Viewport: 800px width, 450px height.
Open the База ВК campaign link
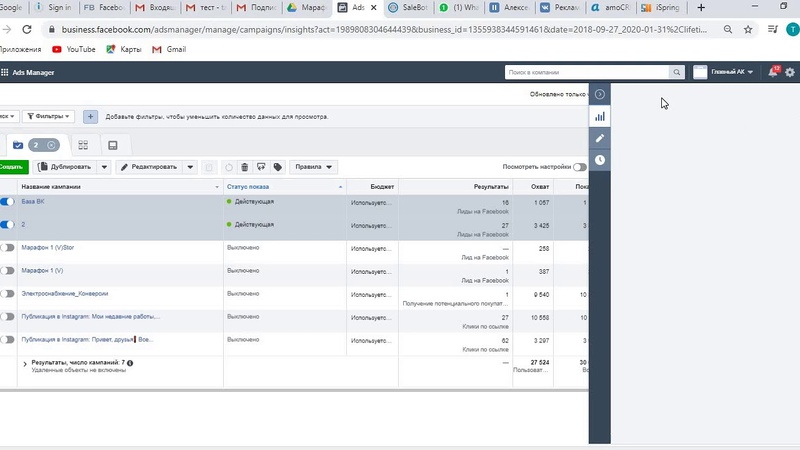[33, 202]
